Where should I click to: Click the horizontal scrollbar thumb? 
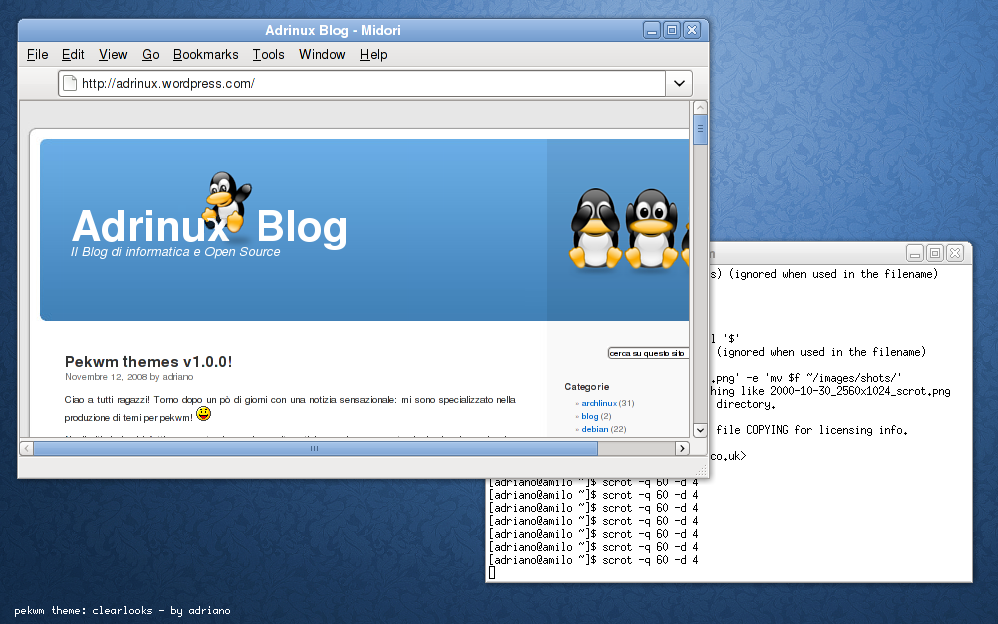tap(316, 448)
